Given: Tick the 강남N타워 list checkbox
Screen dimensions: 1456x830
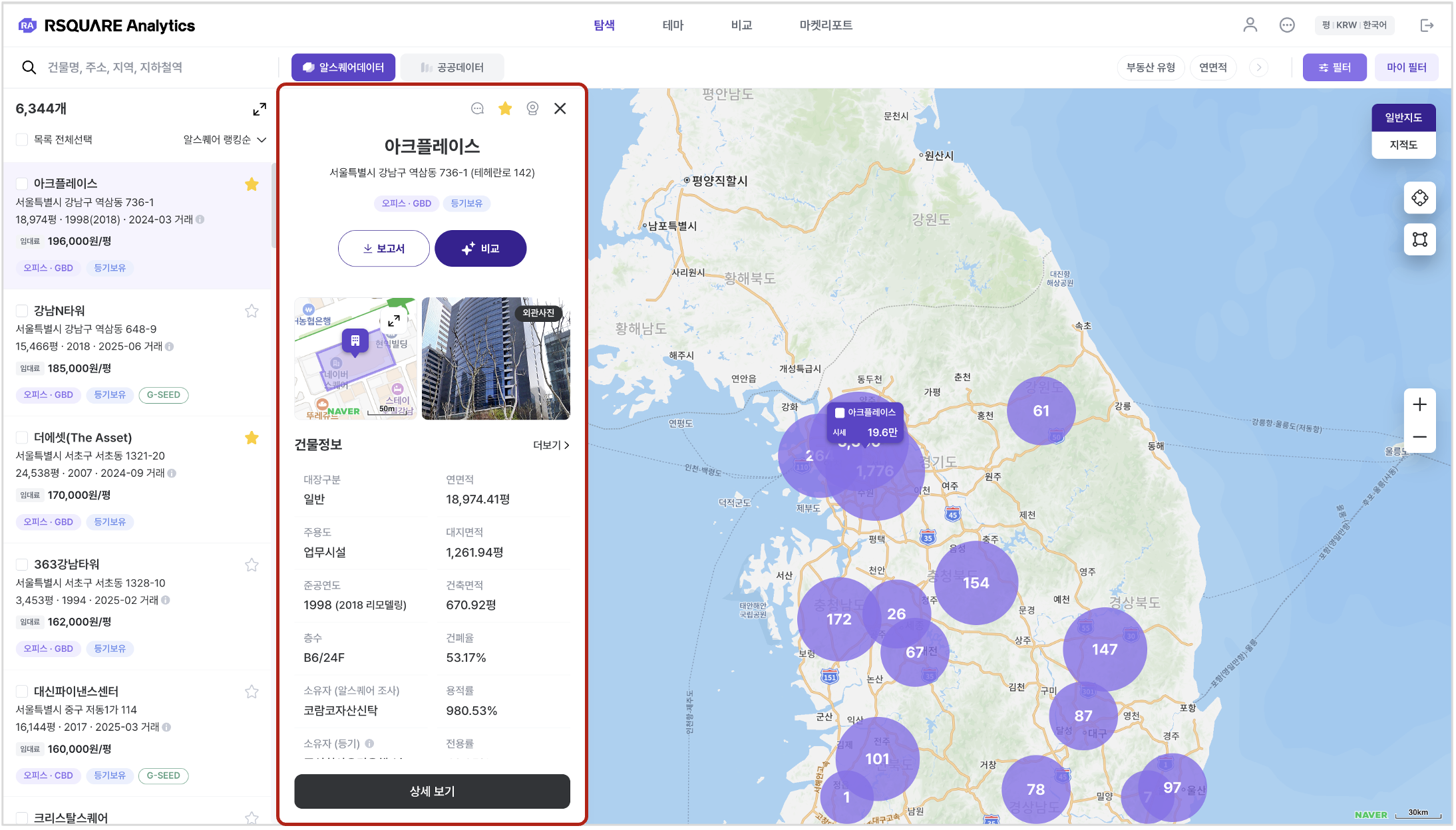Looking at the screenshot, I should pyautogui.click(x=22, y=311).
